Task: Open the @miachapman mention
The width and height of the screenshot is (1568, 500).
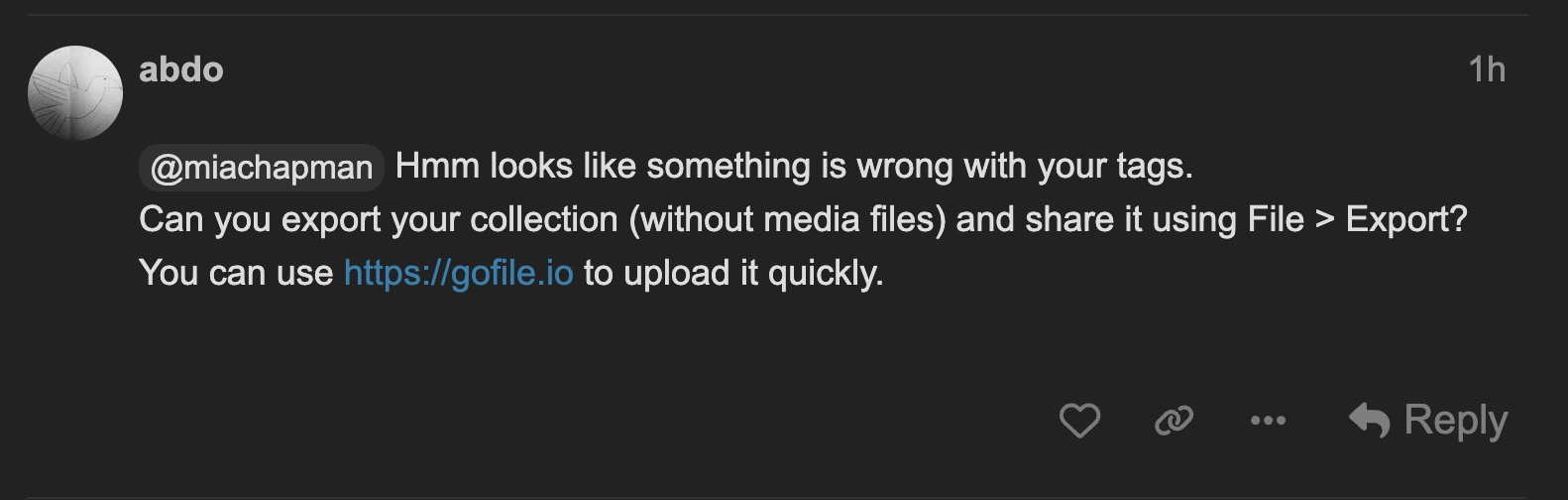Action: (x=262, y=167)
